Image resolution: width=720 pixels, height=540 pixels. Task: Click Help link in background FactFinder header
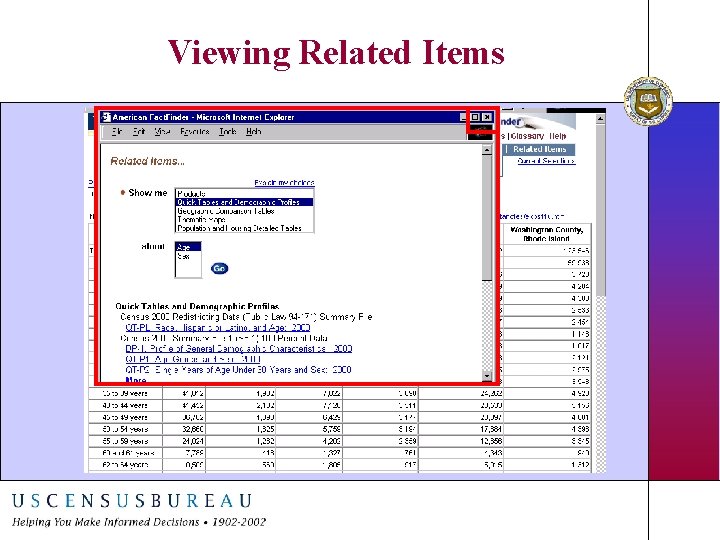(558, 136)
